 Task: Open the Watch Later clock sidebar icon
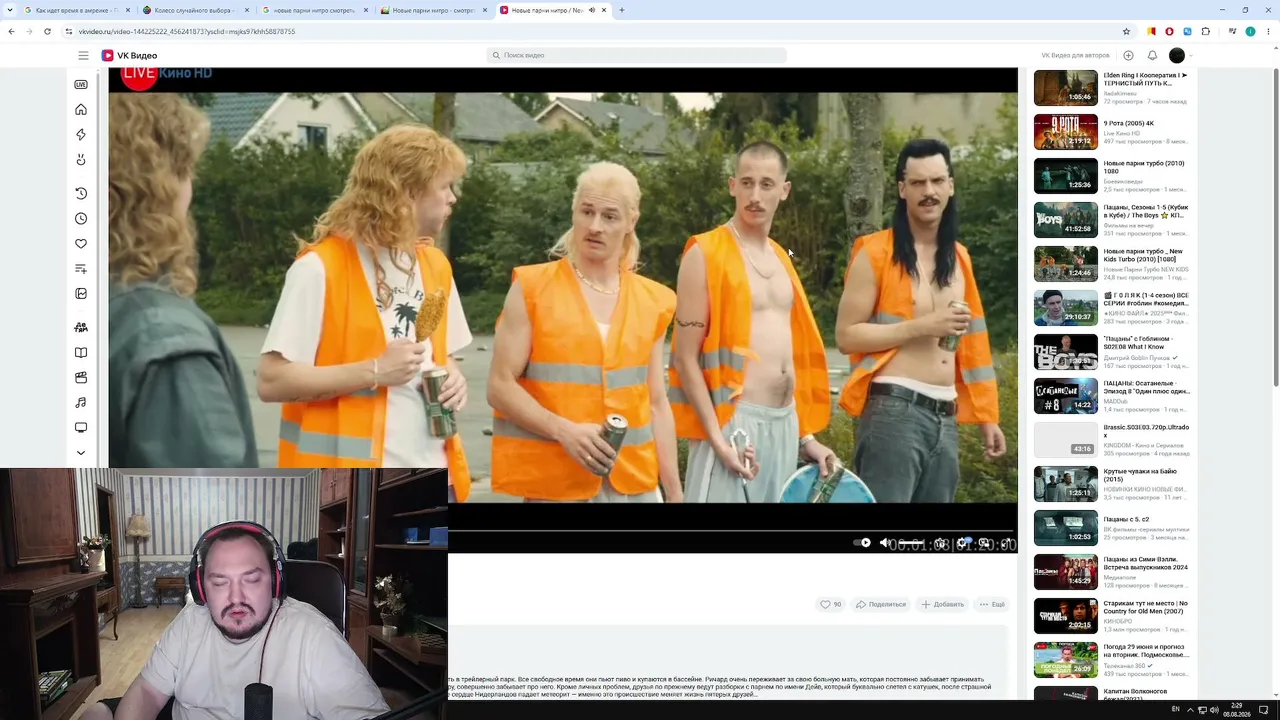pyautogui.click(x=81, y=218)
